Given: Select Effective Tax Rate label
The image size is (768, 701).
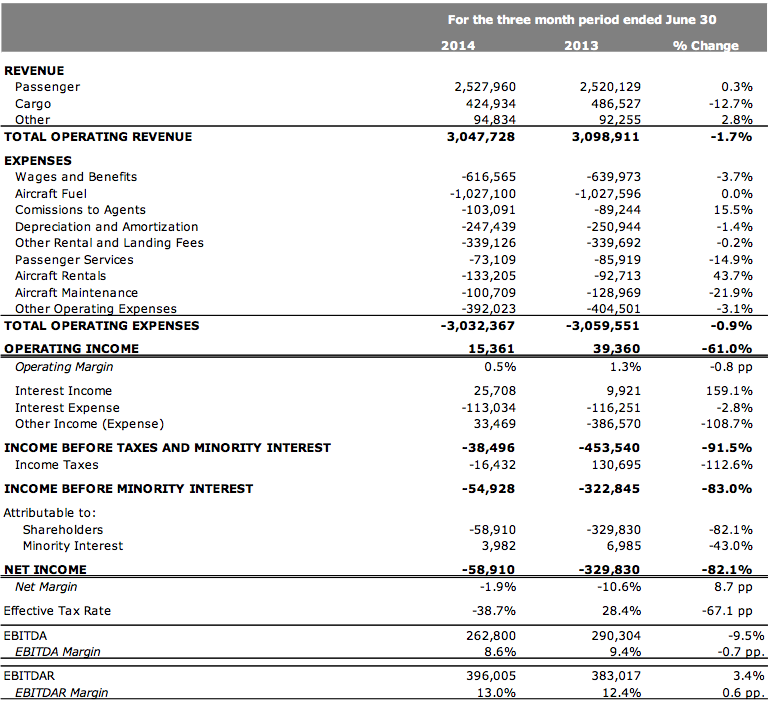Looking at the screenshot, I should tap(57, 611).
